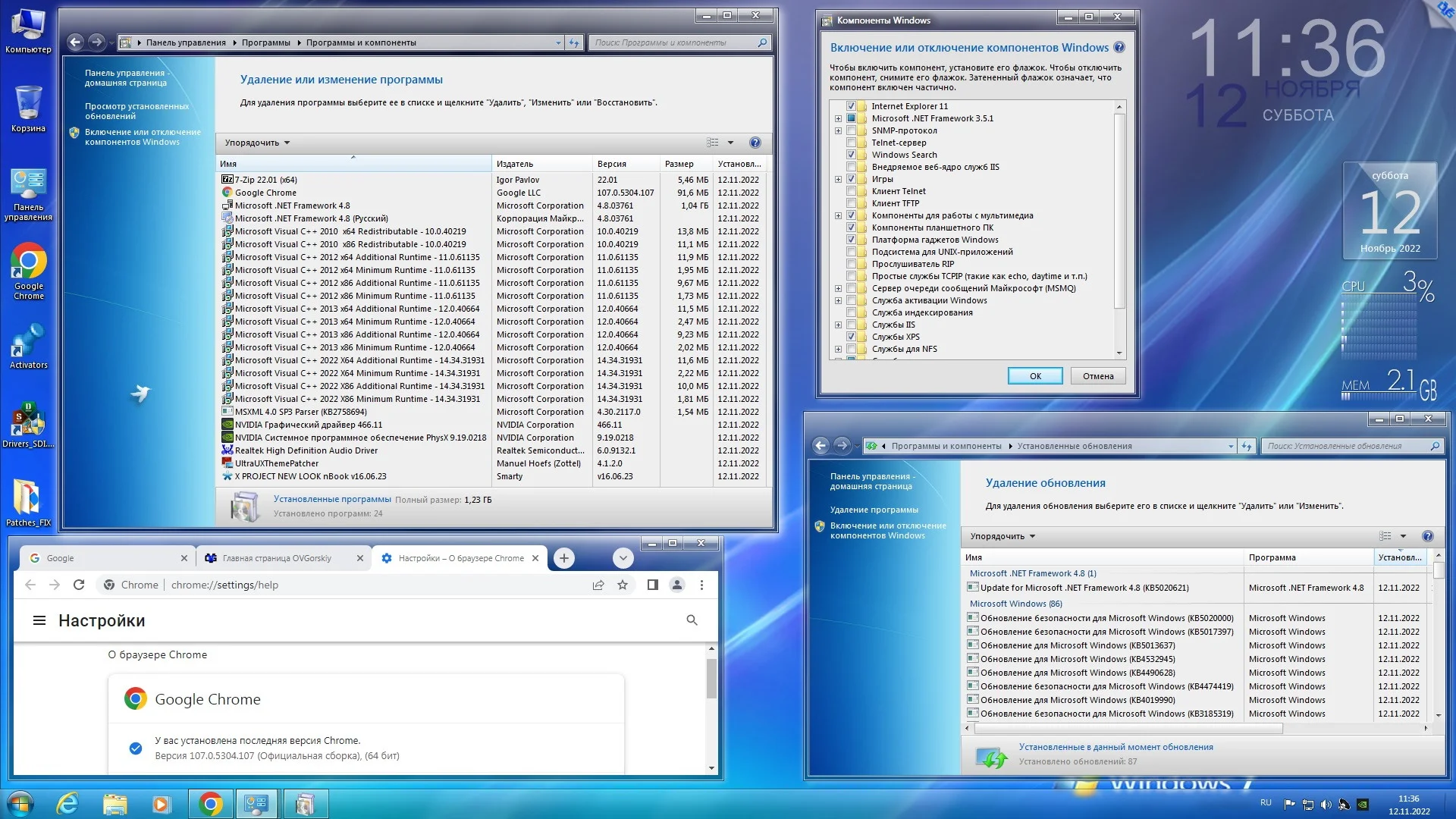Bookmark this page with star icon

(x=623, y=585)
